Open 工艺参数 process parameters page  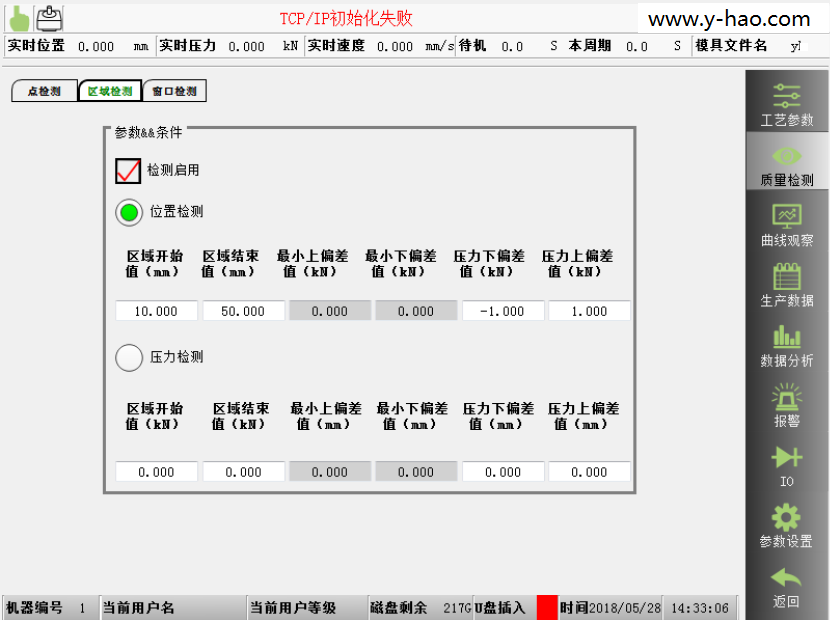tap(787, 103)
